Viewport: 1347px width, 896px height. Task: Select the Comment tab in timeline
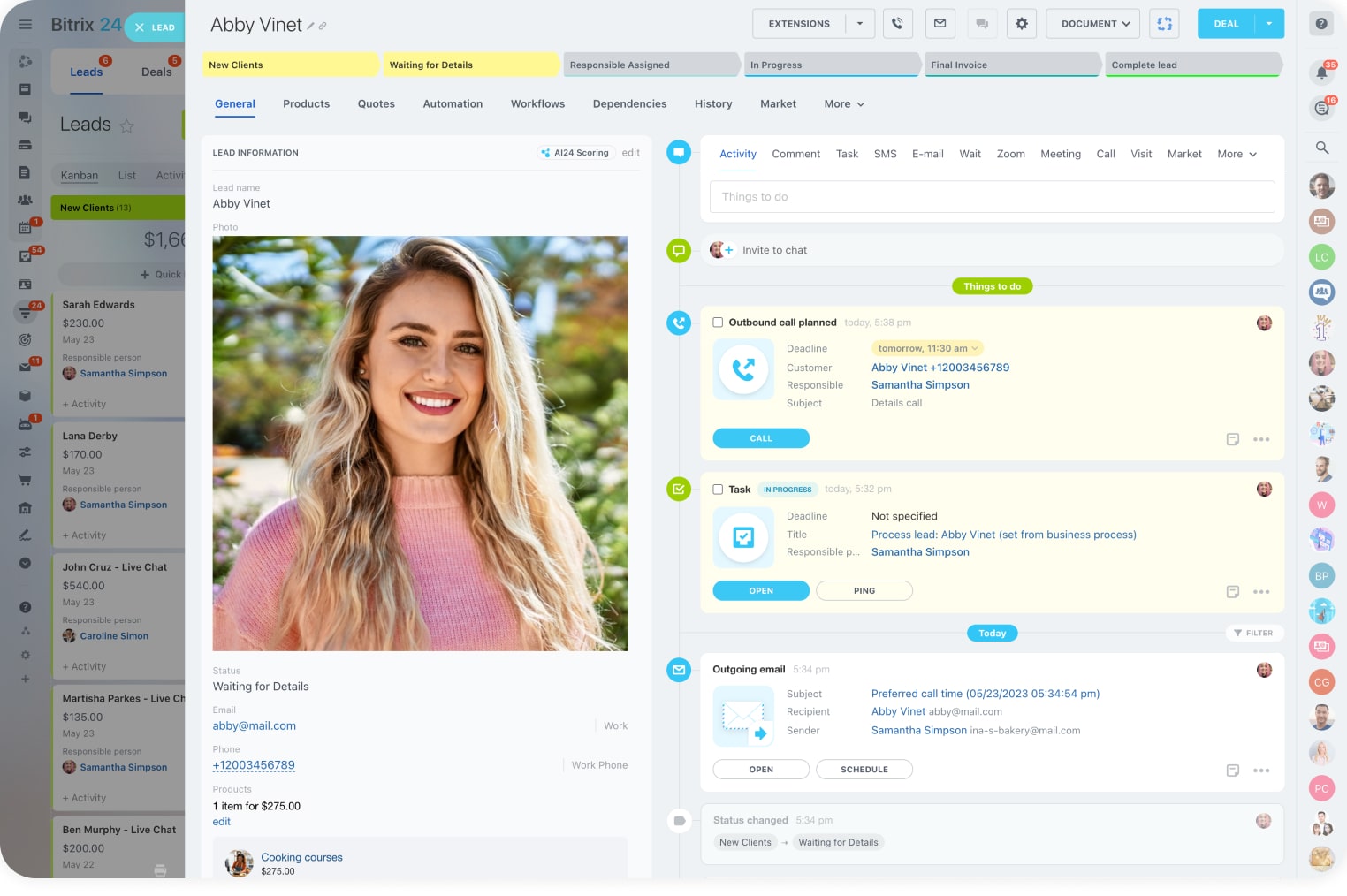[x=795, y=154]
